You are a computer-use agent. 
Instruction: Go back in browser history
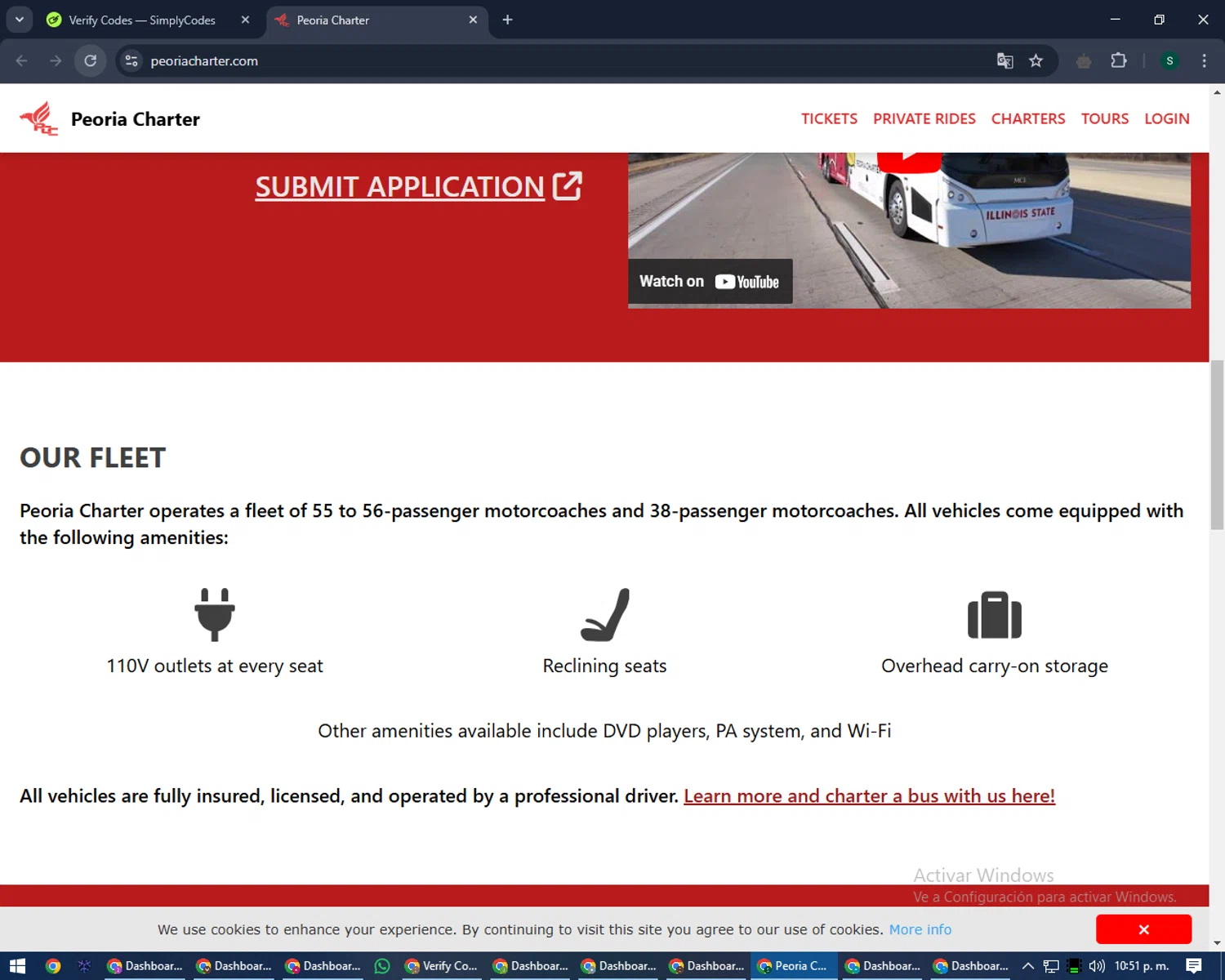(x=22, y=60)
